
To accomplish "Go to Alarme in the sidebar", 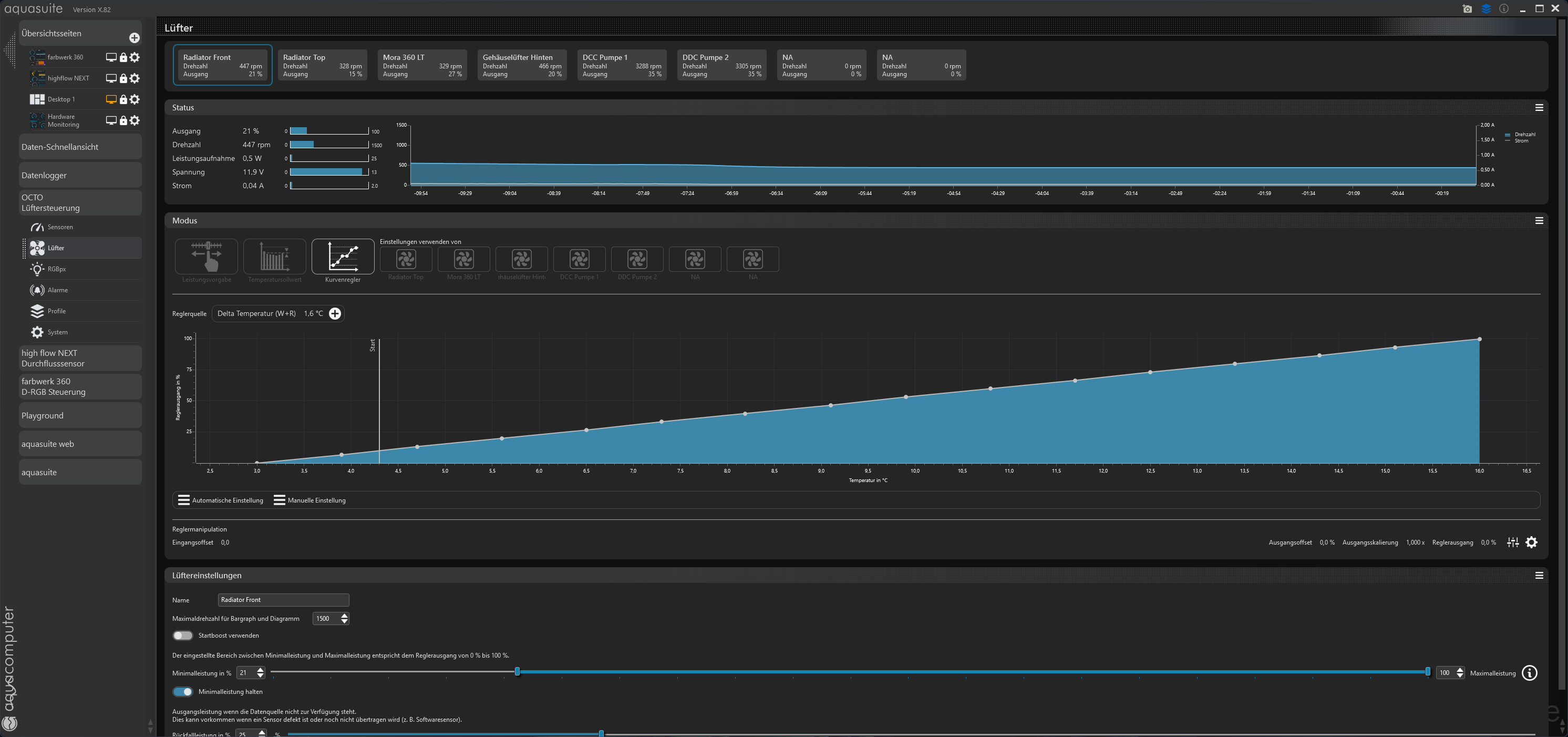I will pos(58,290).
